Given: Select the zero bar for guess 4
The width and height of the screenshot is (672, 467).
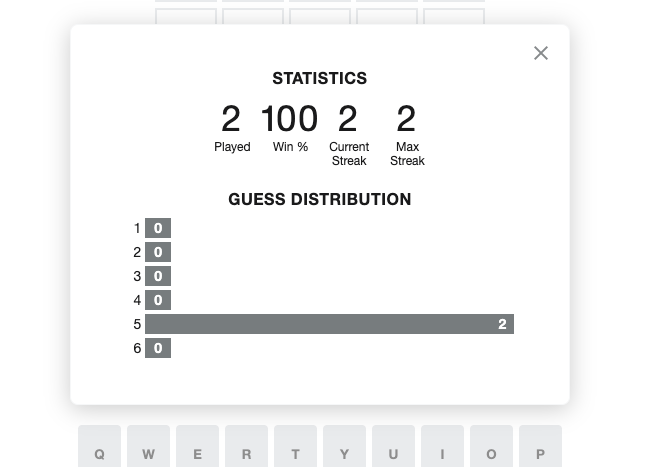Looking at the screenshot, I should tap(158, 300).
